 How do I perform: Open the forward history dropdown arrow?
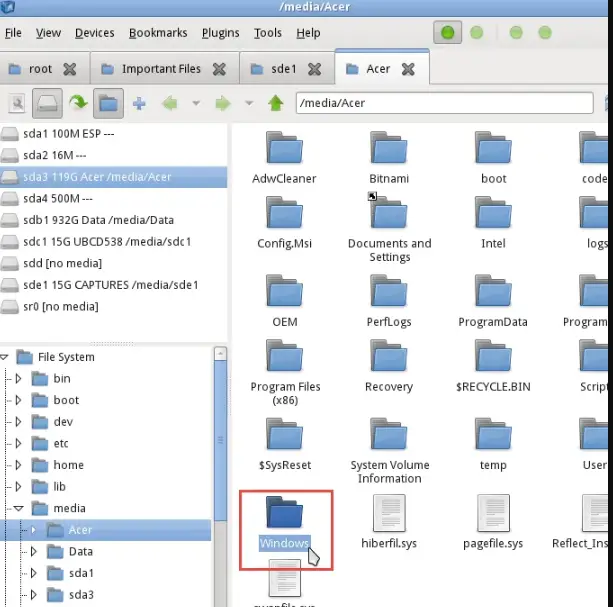(x=249, y=104)
